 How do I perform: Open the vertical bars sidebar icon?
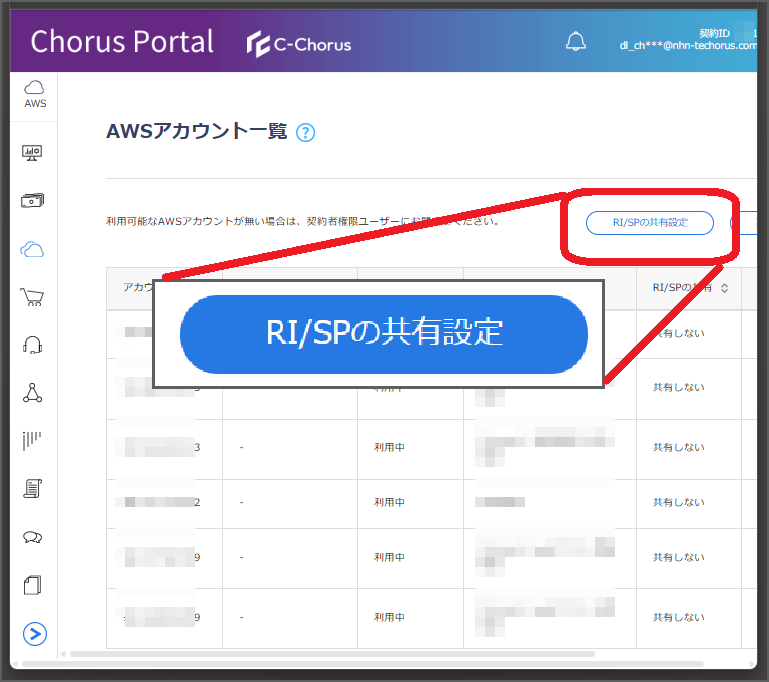32,441
